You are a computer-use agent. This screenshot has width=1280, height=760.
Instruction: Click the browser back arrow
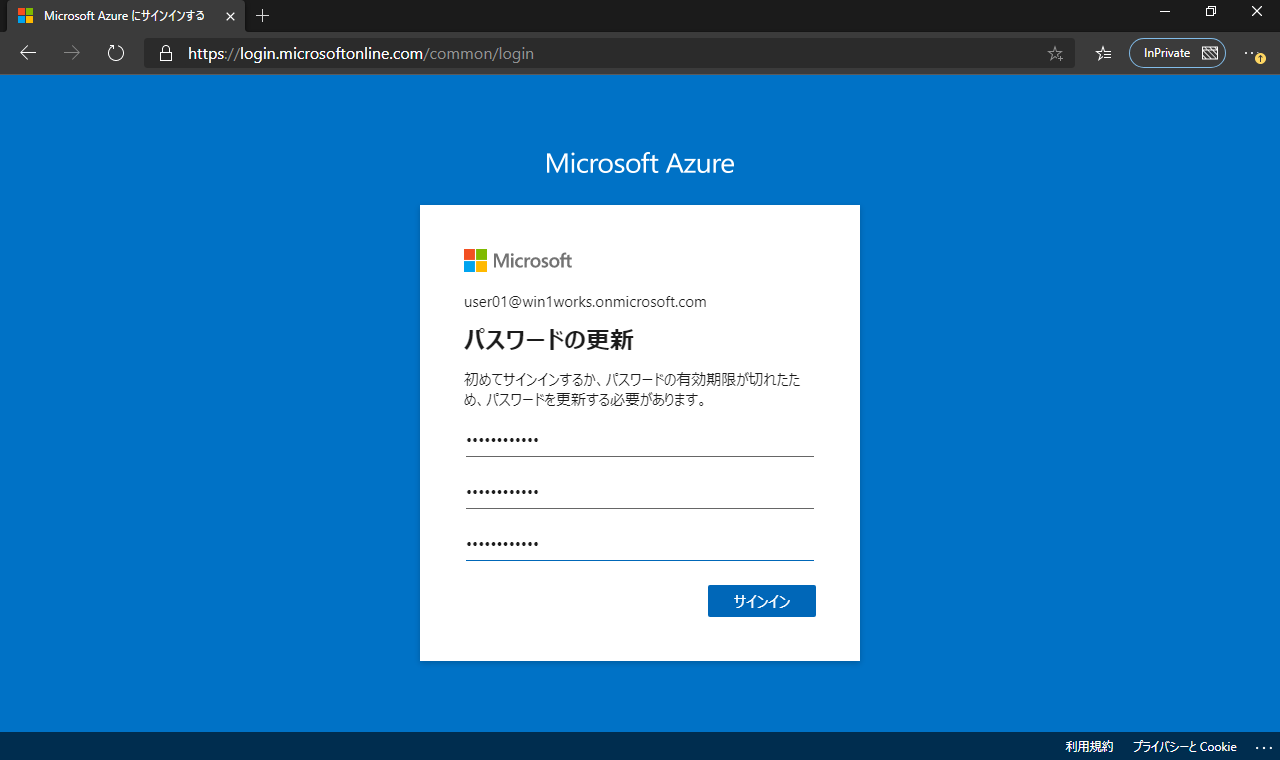28,53
